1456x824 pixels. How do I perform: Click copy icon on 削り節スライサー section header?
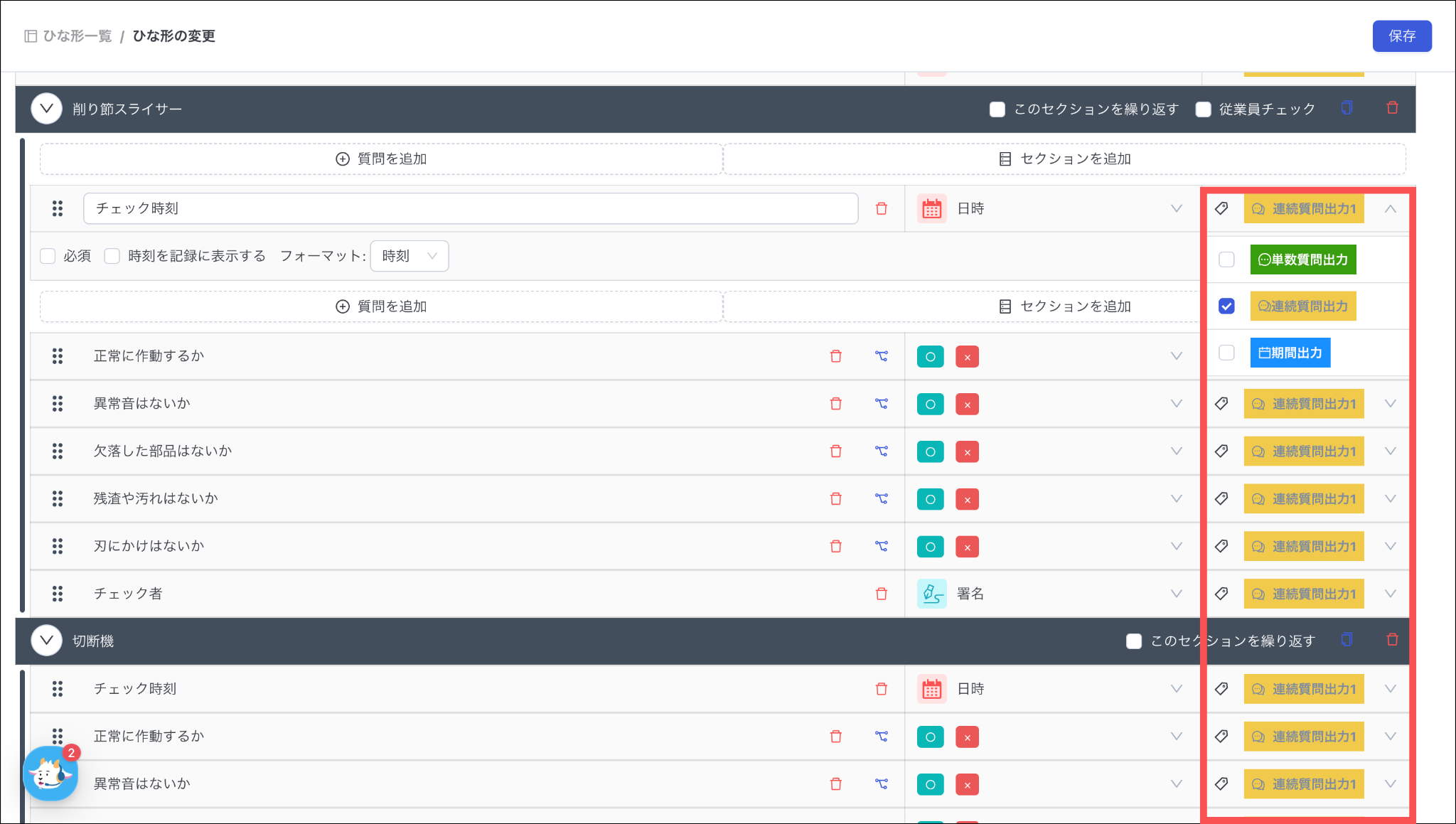click(1347, 108)
